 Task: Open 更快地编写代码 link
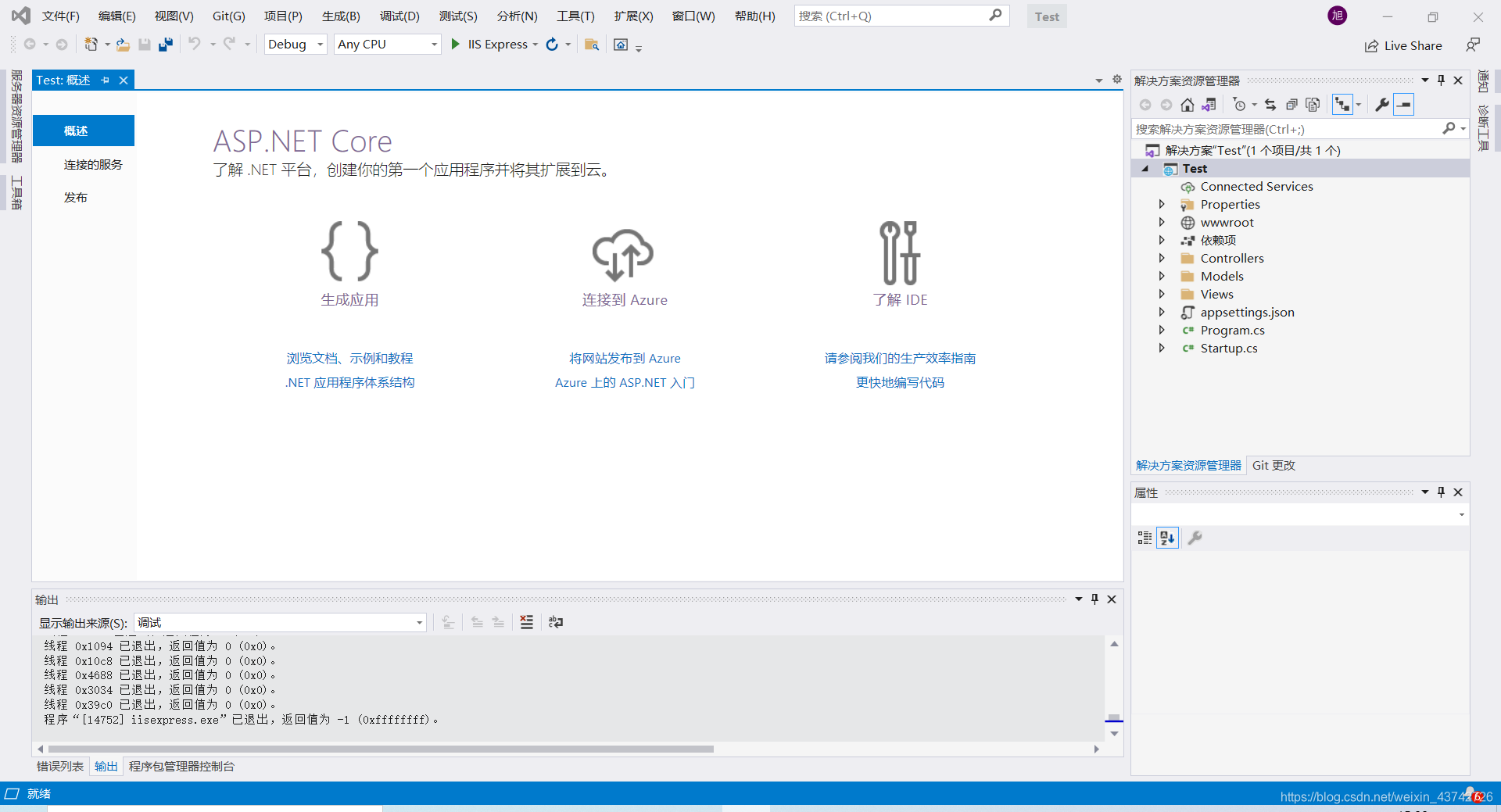click(x=900, y=382)
